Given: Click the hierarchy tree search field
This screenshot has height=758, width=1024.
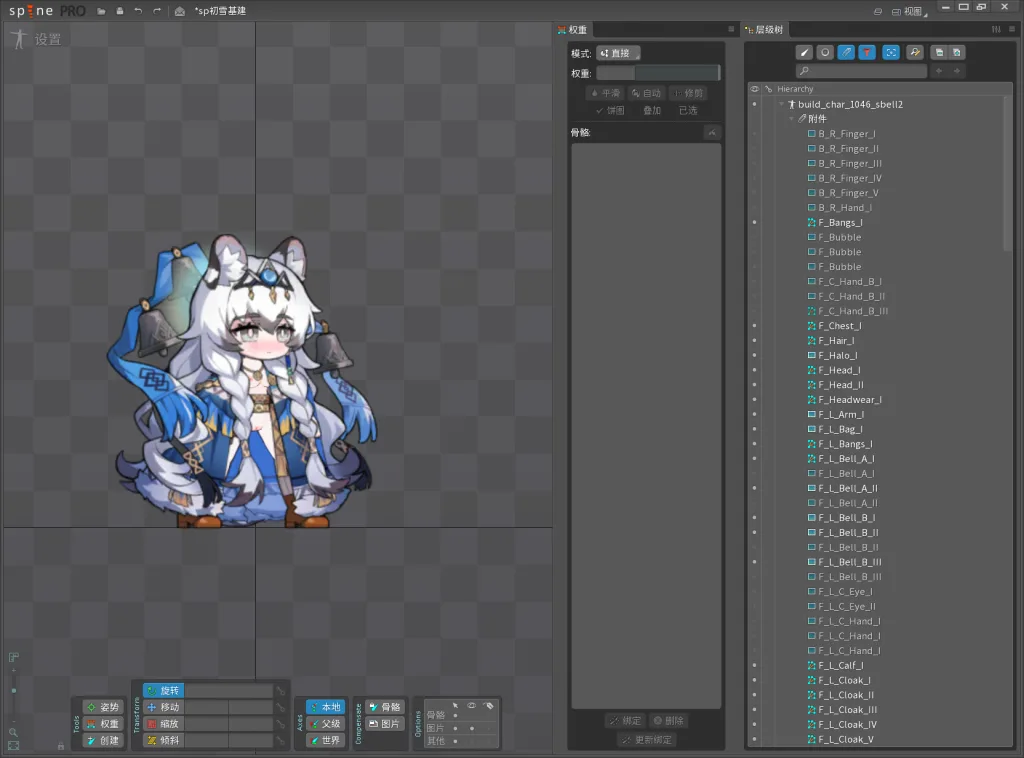Looking at the screenshot, I should [861, 71].
